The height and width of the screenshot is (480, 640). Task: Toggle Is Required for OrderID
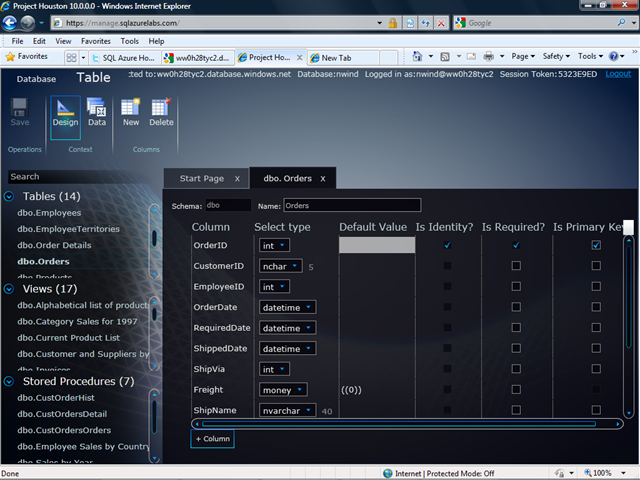516,245
